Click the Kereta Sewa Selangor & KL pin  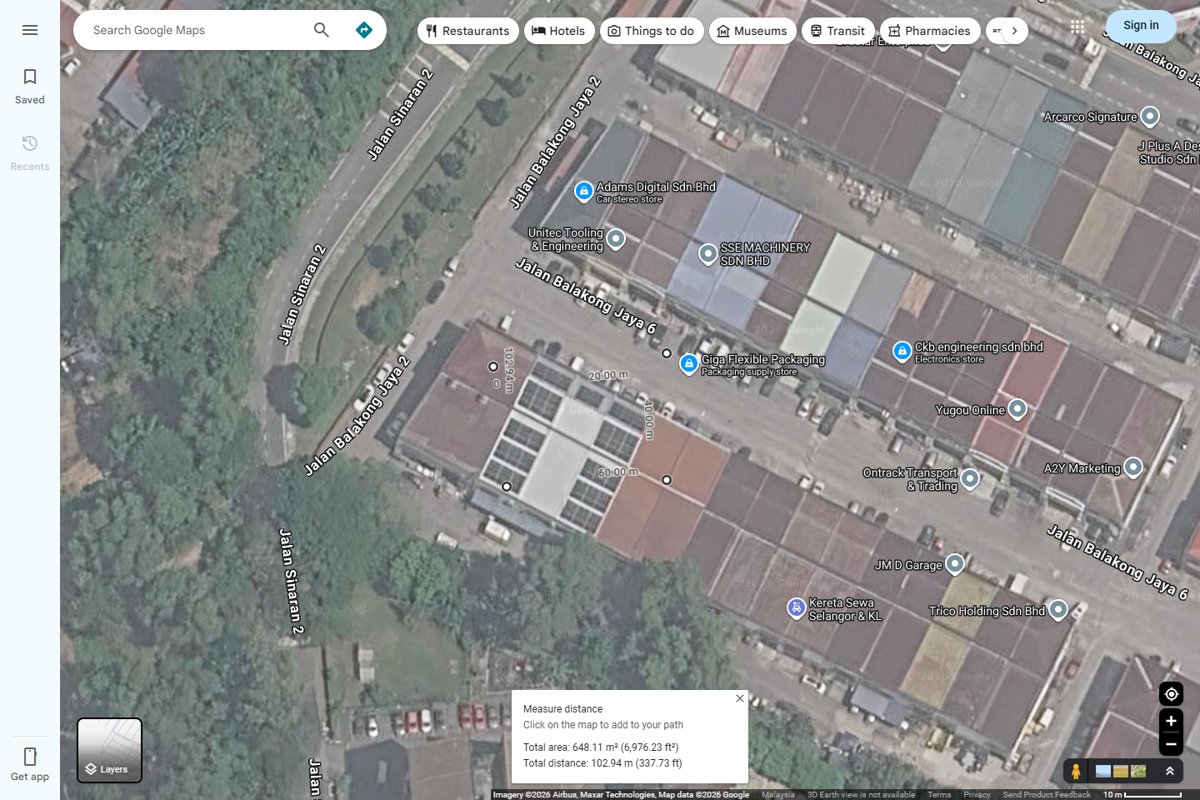pyautogui.click(x=795, y=608)
